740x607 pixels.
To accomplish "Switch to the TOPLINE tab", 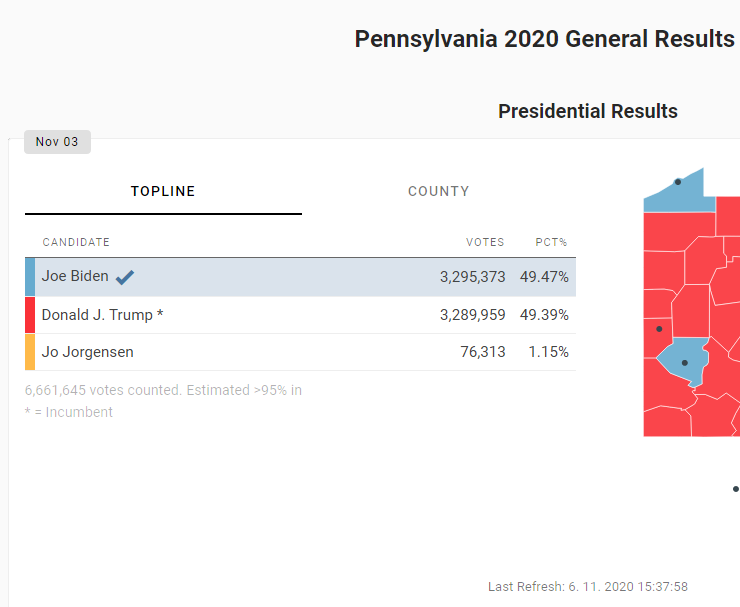I will point(163,192).
